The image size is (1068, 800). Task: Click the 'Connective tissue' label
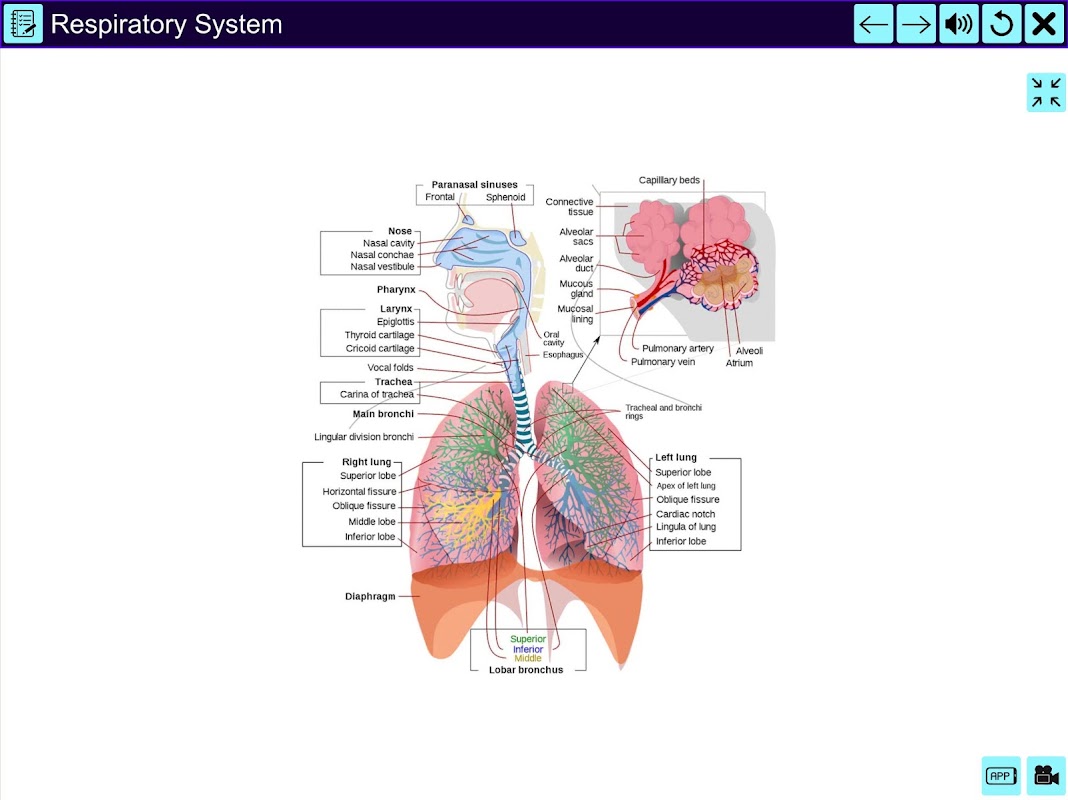pos(569,206)
